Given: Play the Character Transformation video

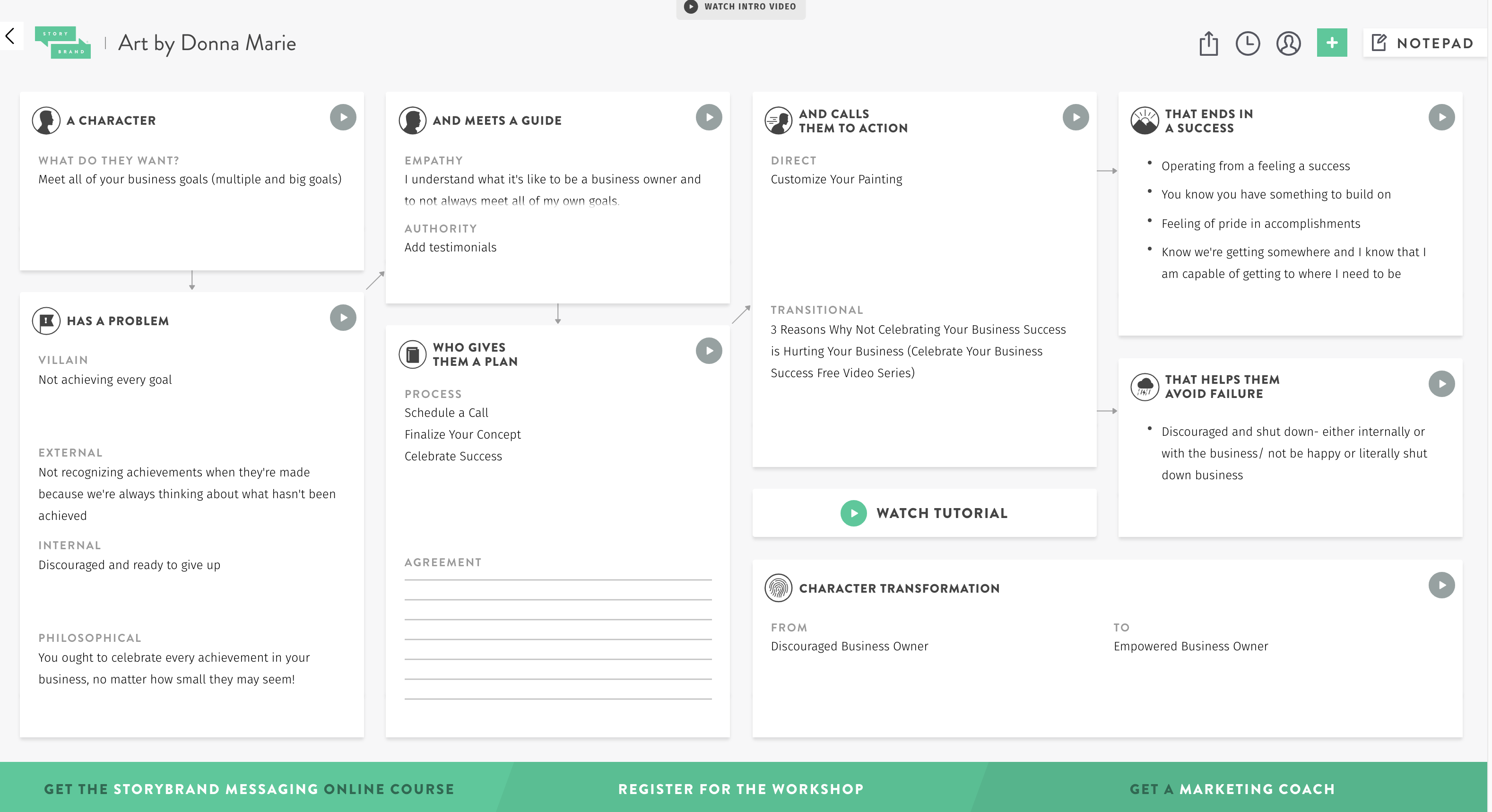Looking at the screenshot, I should coord(1441,585).
